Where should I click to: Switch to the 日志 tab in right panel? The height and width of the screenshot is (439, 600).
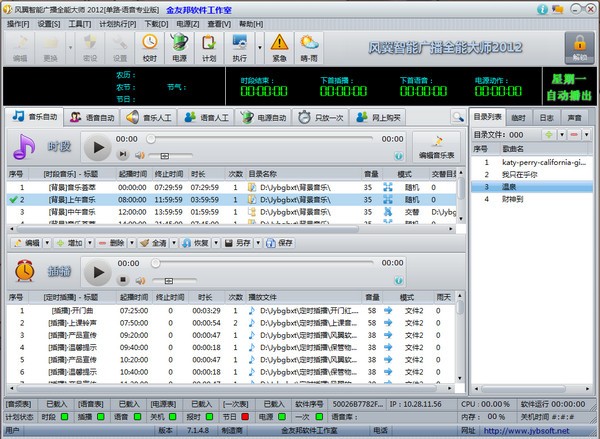(x=546, y=118)
